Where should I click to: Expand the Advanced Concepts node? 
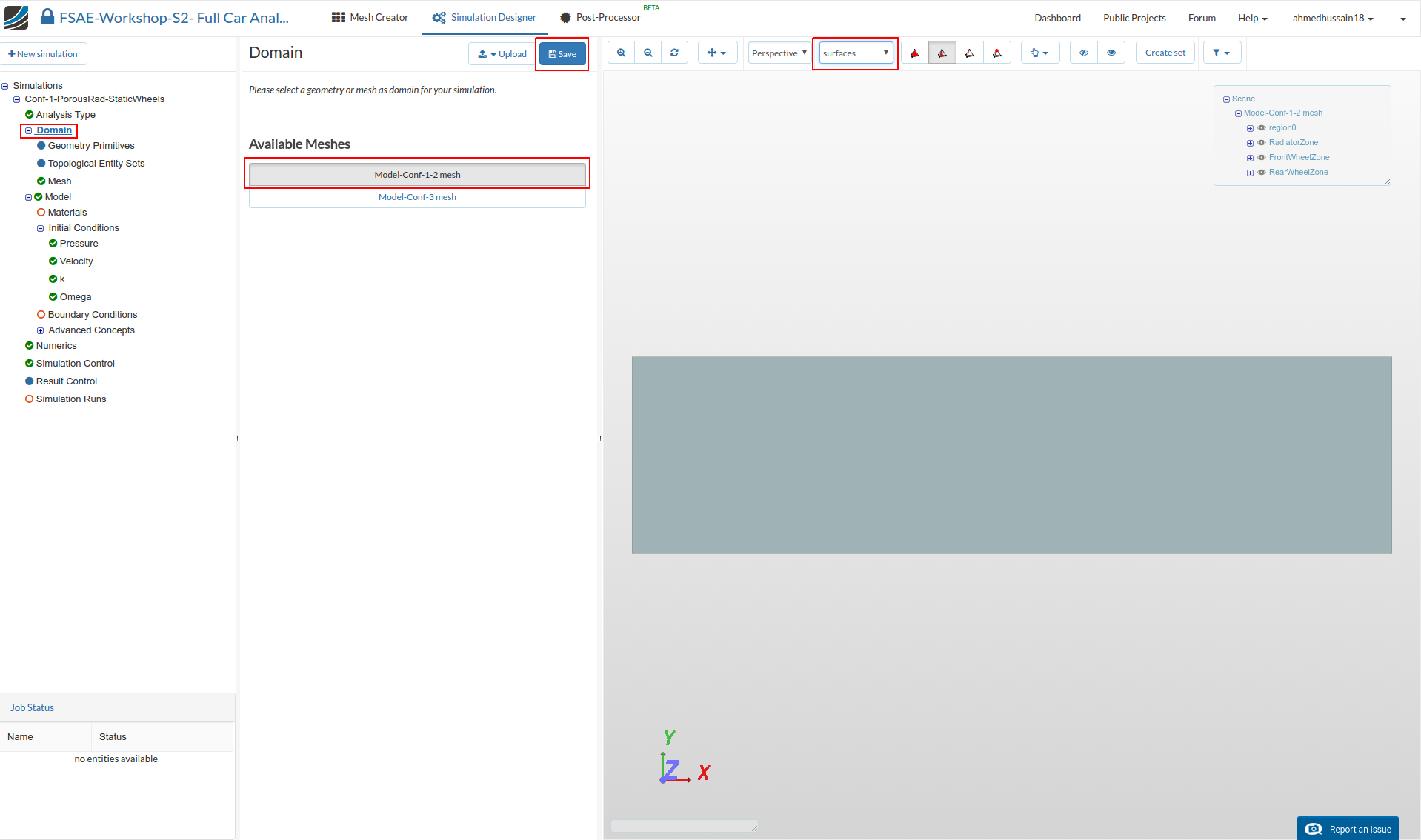[x=41, y=330]
